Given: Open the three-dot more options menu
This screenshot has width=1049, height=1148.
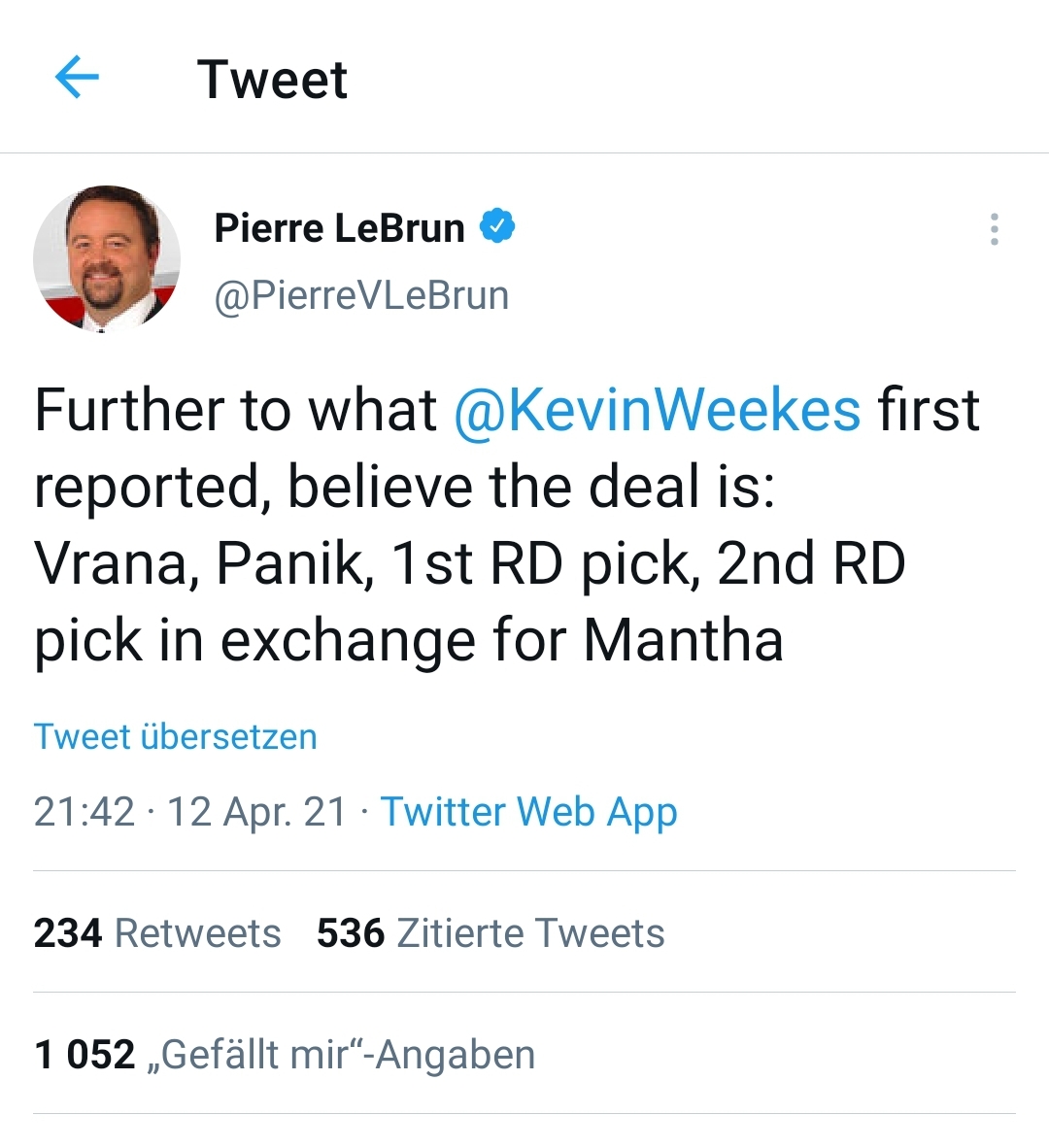Looking at the screenshot, I should tap(994, 229).
